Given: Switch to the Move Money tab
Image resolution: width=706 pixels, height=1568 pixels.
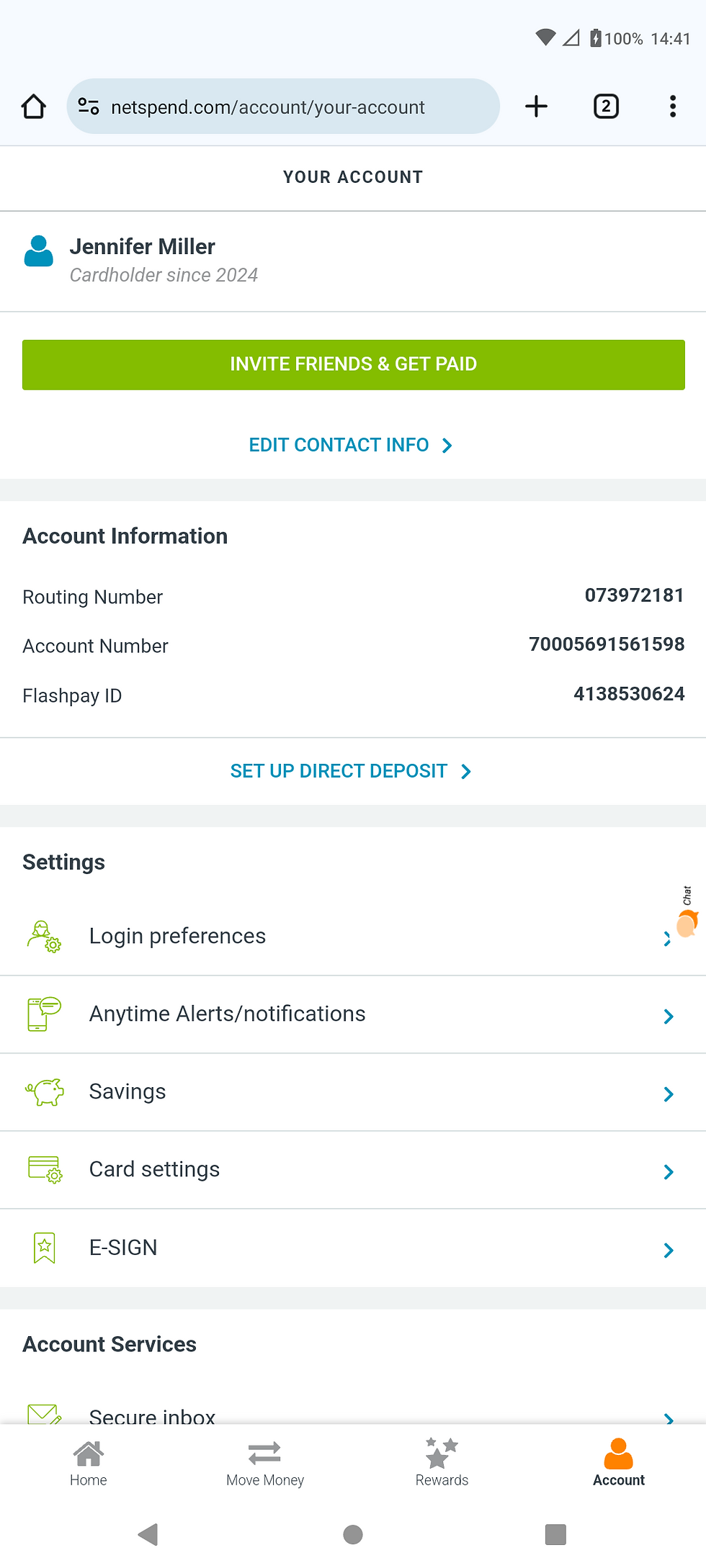Looking at the screenshot, I should tap(264, 1463).
